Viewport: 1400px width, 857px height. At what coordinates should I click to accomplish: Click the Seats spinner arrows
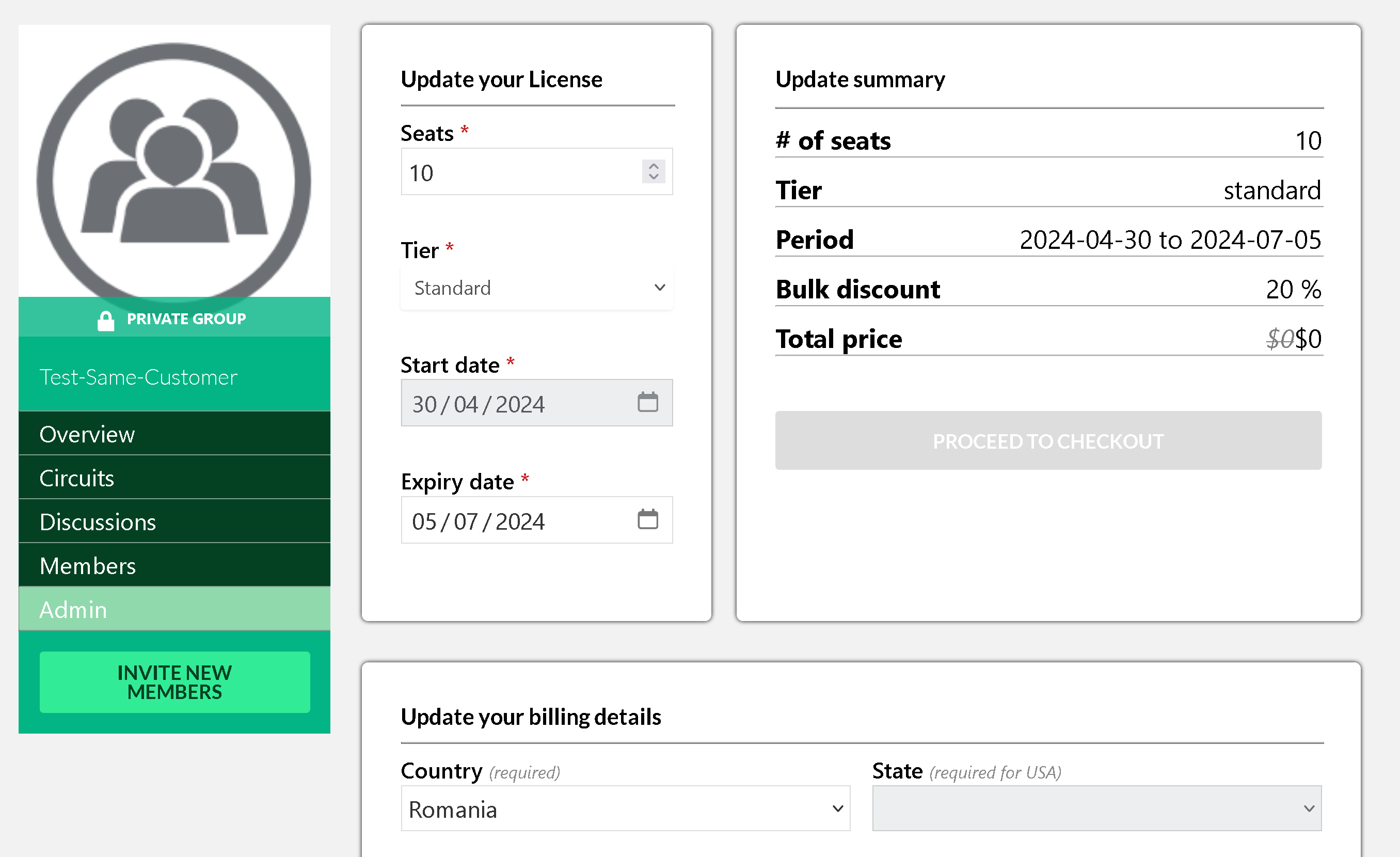tap(654, 171)
